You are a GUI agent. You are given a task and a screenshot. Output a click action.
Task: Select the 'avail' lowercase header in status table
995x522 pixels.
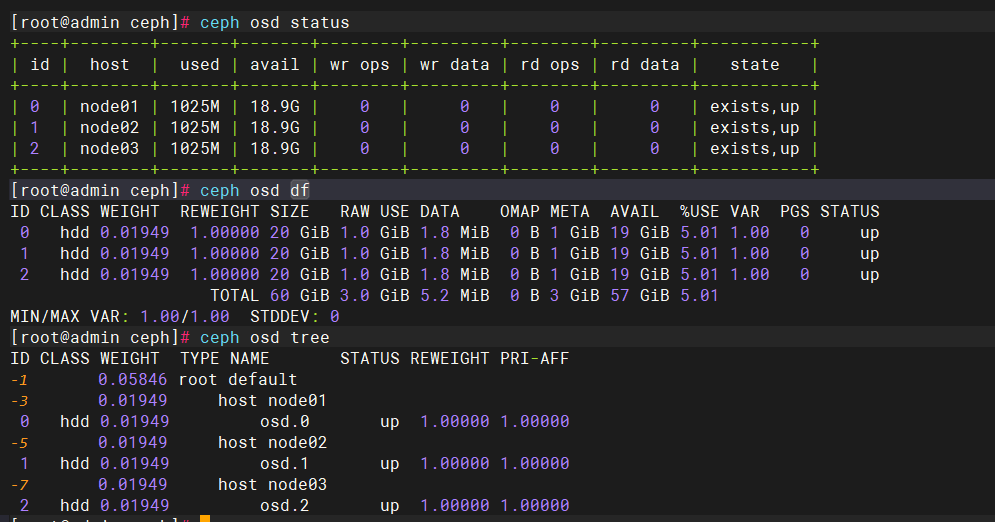click(274, 65)
